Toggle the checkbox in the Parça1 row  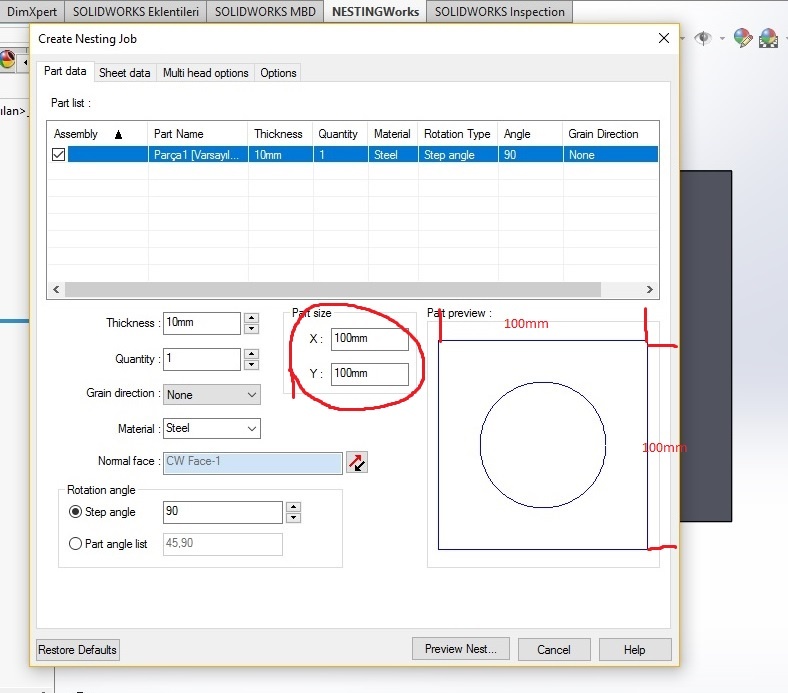[58, 154]
